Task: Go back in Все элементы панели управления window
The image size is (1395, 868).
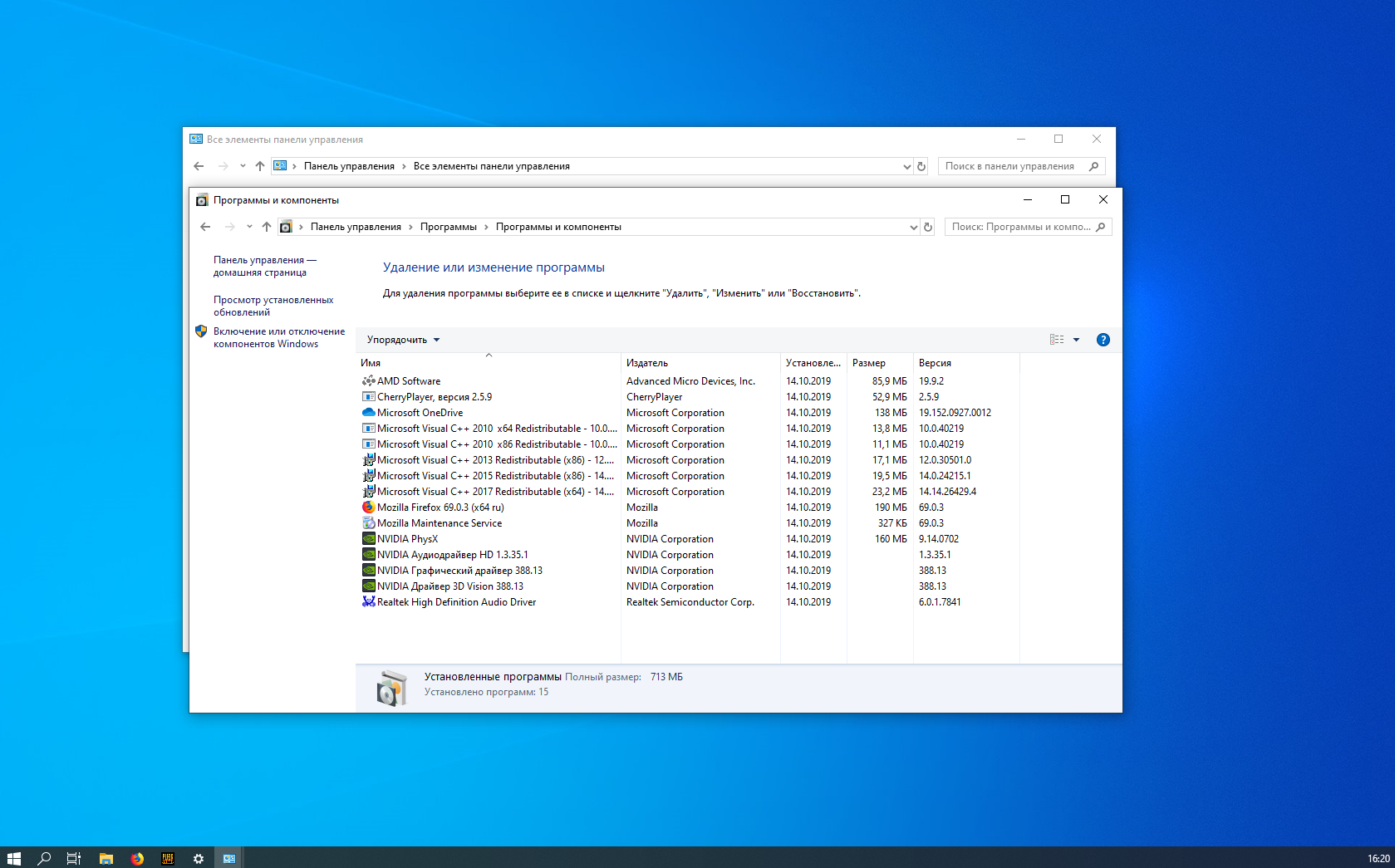Action: 199,166
